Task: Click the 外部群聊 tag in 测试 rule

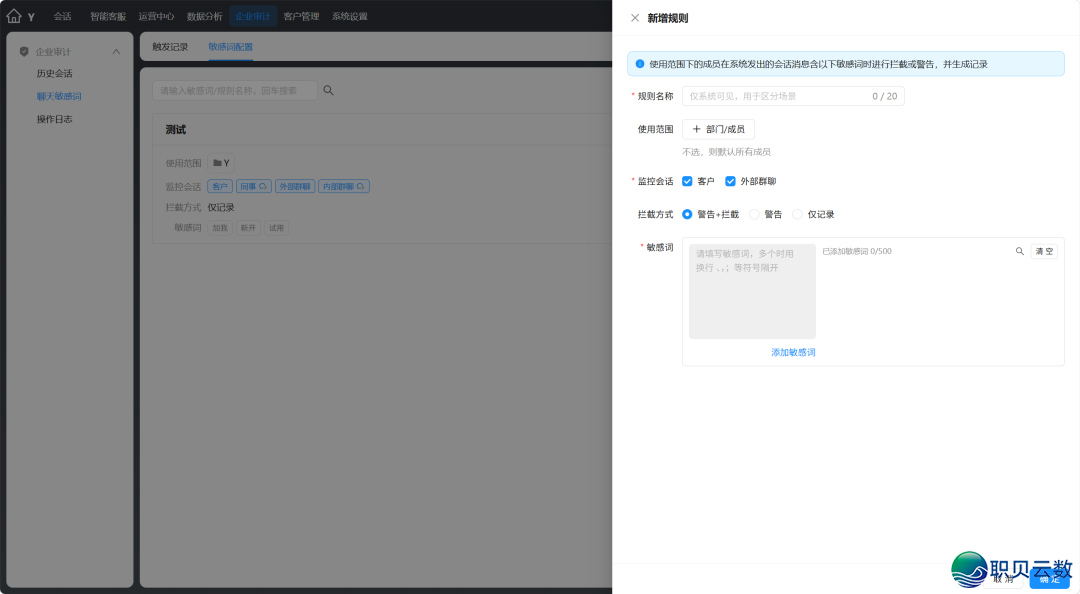Action: click(295, 187)
